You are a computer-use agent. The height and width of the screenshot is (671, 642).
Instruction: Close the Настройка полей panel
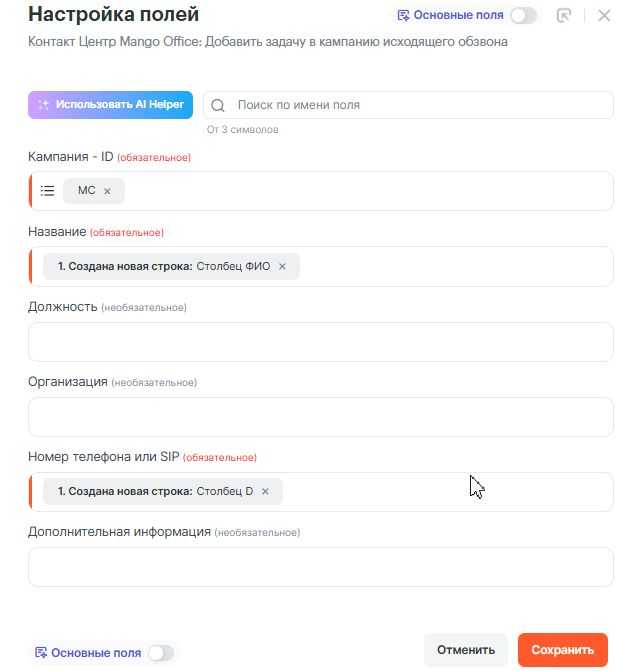[x=604, y=16]
